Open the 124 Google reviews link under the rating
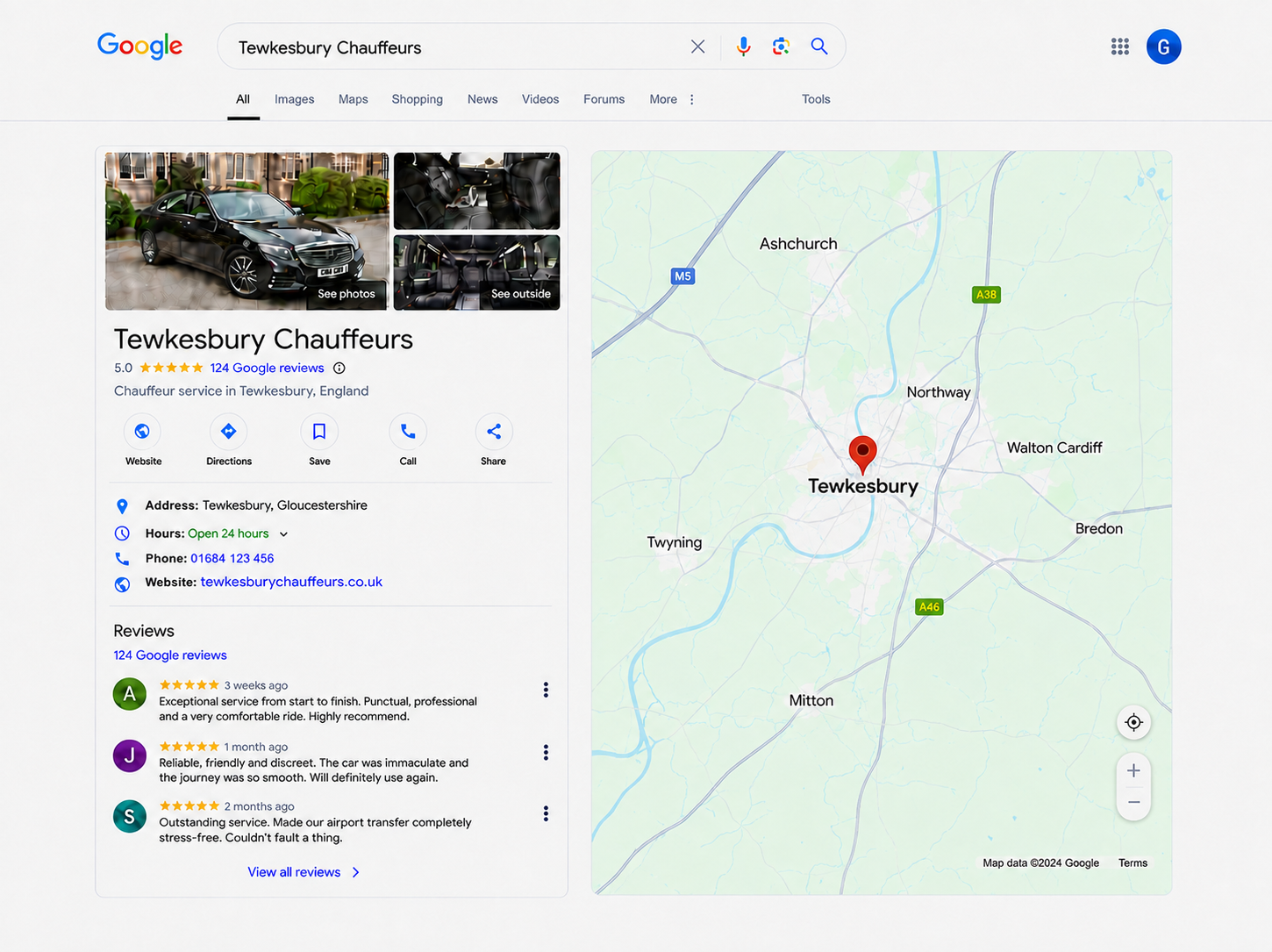Screen dimensions: 1272x952 click(x=267, y=369)
